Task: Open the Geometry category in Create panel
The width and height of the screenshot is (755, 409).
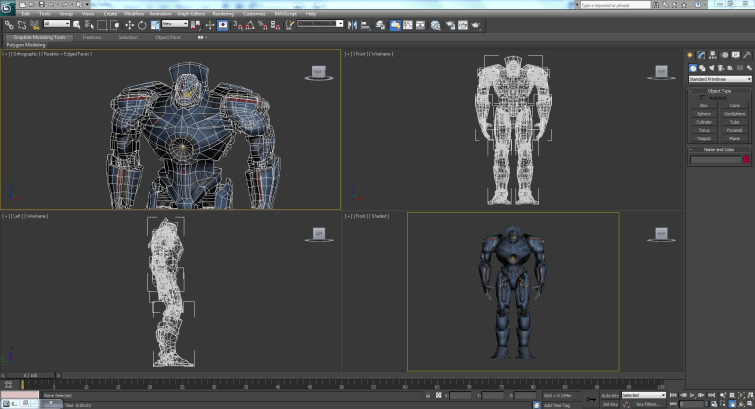Action: coord(692,67)
